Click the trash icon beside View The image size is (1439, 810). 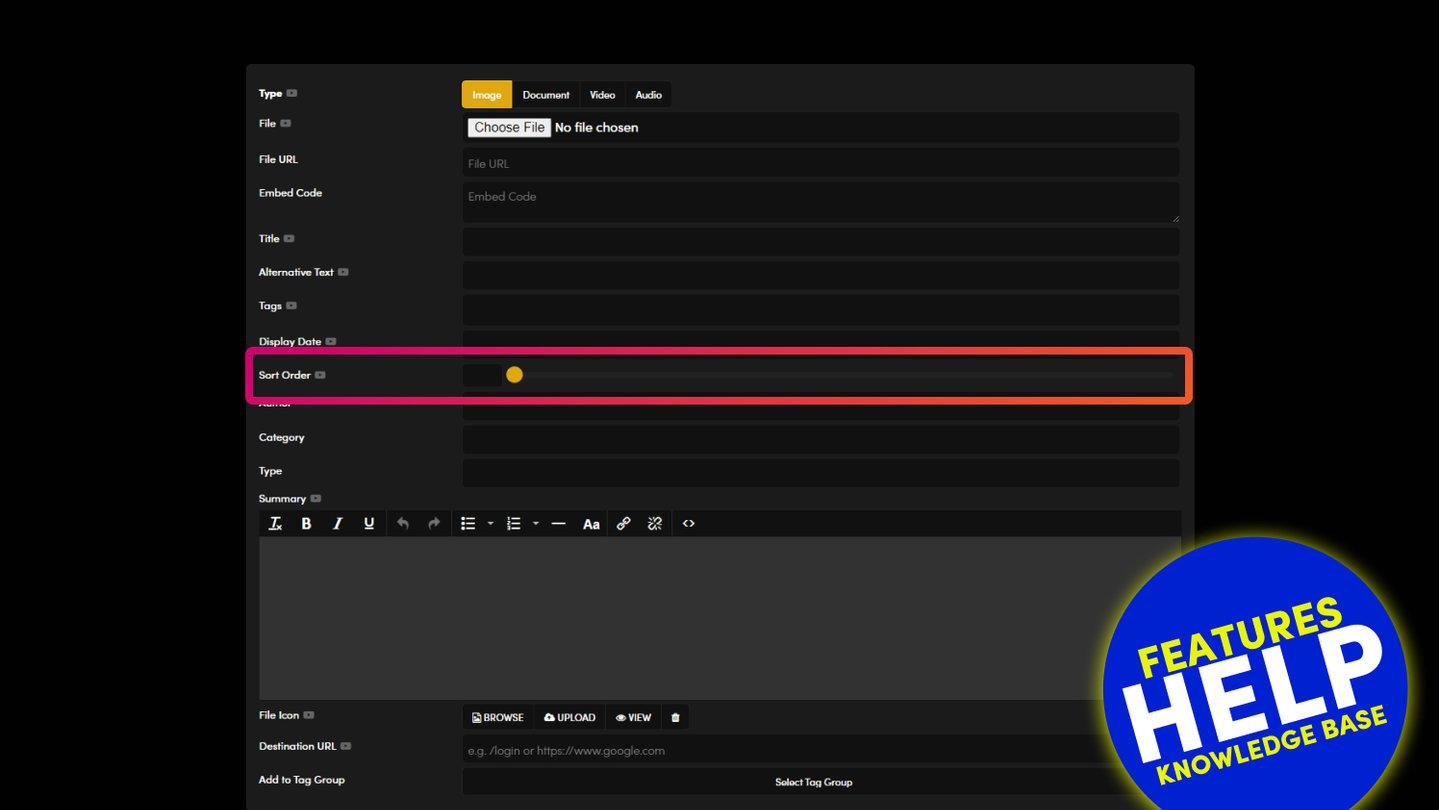675,718
